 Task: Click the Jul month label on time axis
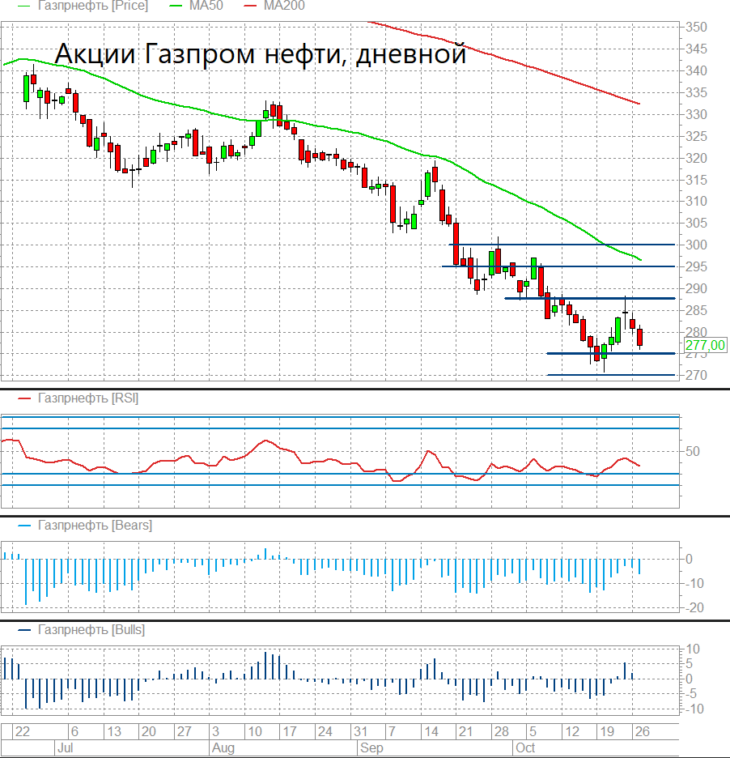click(65, 748)
